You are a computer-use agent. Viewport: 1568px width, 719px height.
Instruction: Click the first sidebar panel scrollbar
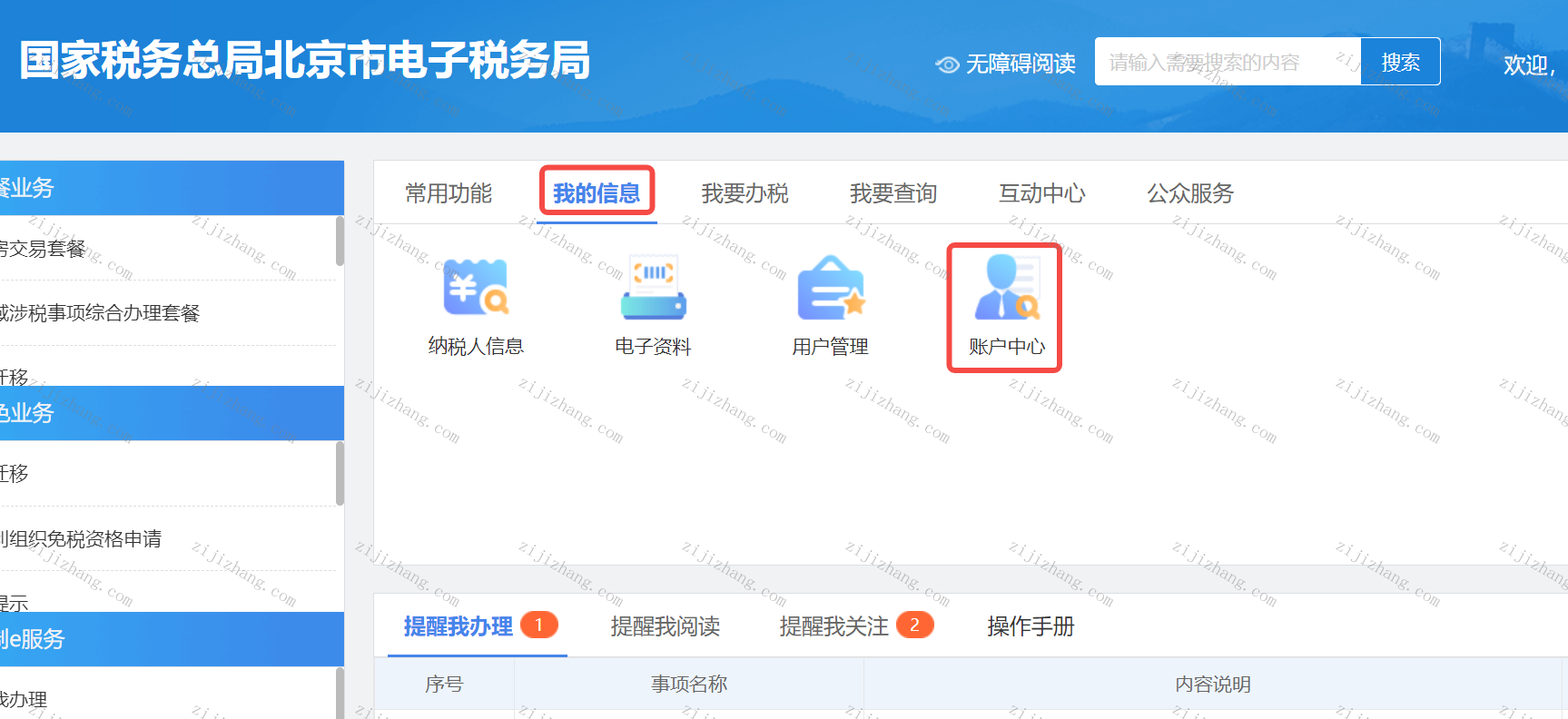coord(340,241)
